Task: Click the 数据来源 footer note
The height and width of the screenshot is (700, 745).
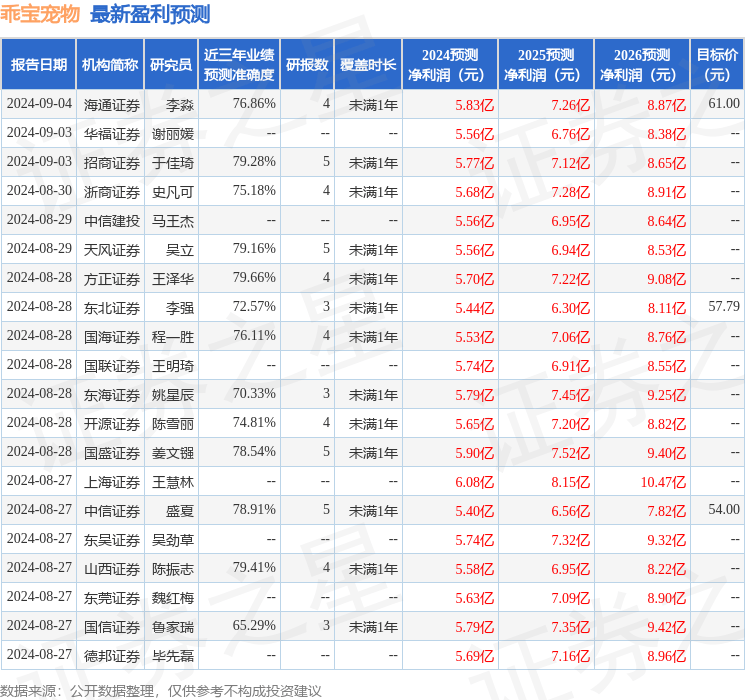Action: [x=161, y=690]
